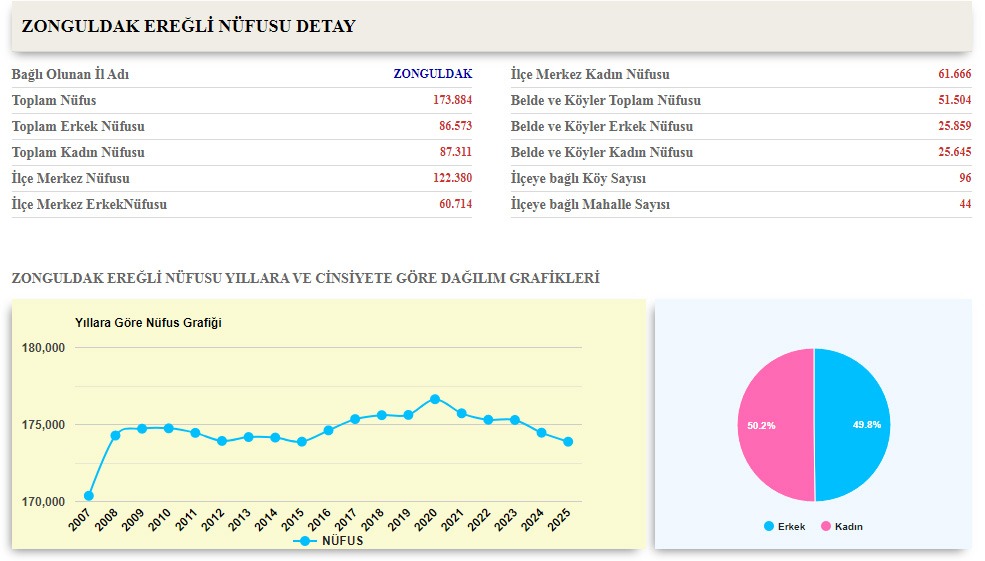Click the İlçeye bağlı Köy Sayısı value 96
The width and height of the screenshot is (985, 561).
964,178
